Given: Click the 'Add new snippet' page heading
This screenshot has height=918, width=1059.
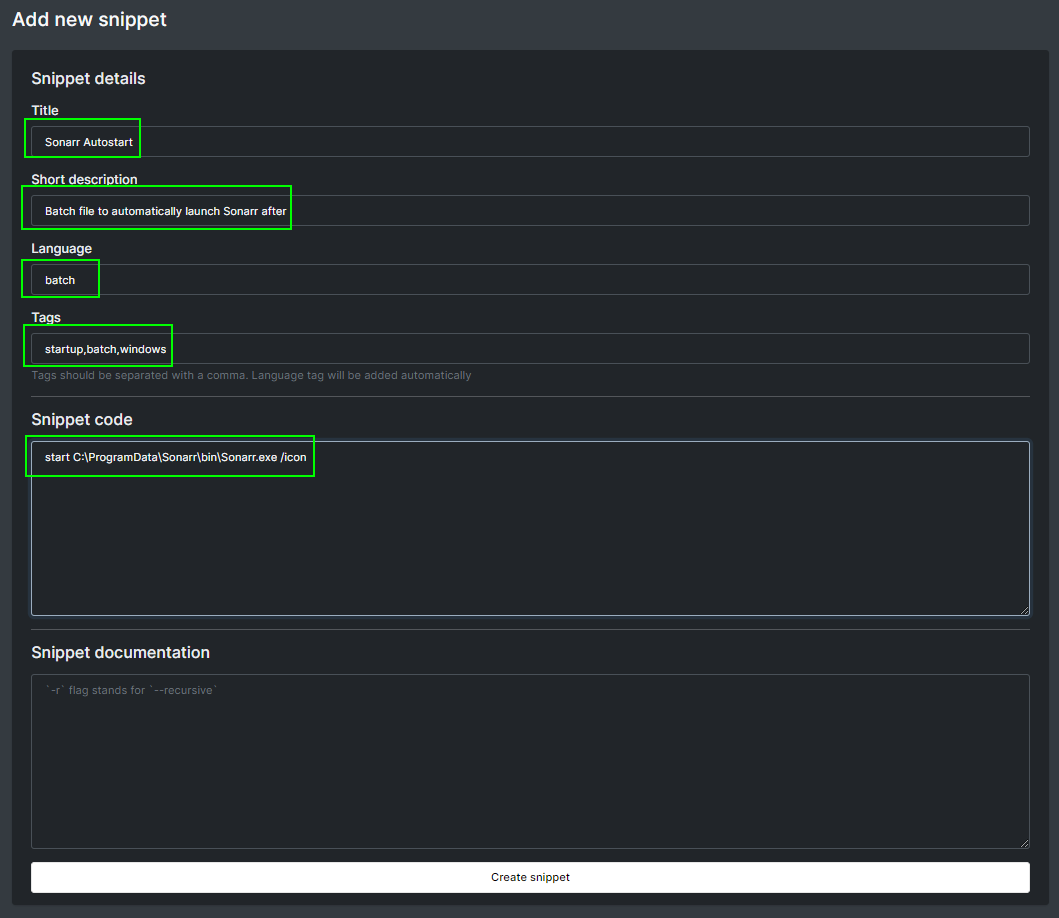Looking at the screenshot, I should point(89,20).
